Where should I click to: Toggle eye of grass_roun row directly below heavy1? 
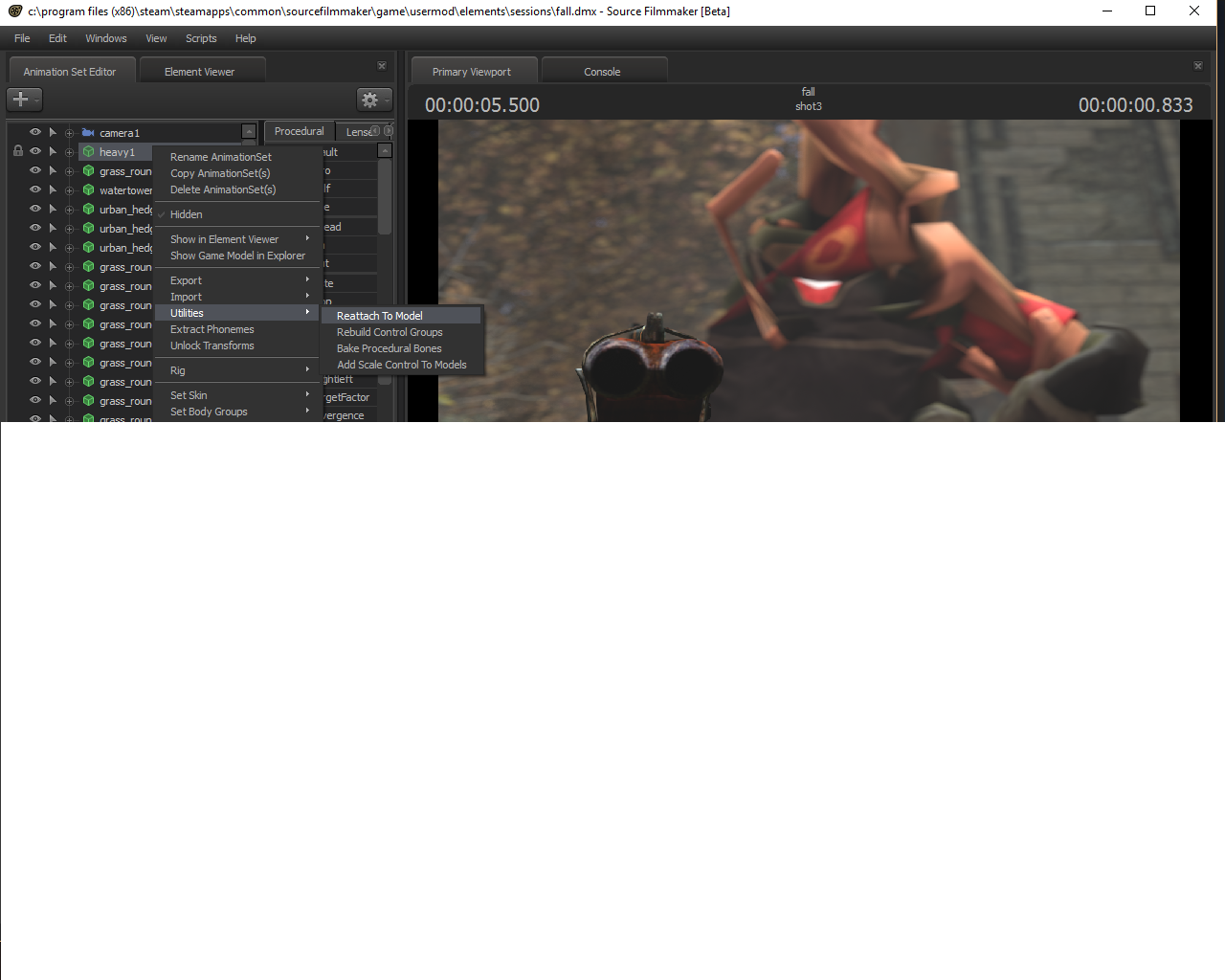pyautogui.click(x=35, y=170)
